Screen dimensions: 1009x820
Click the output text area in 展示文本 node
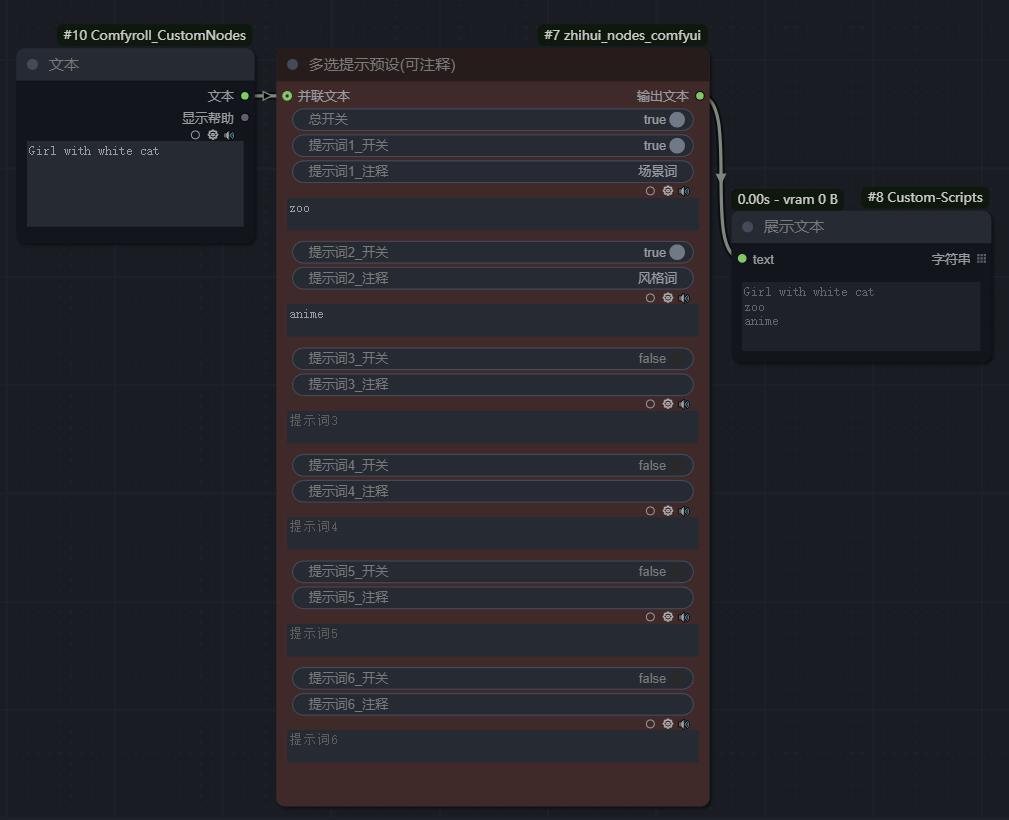(x=861, y=317)
